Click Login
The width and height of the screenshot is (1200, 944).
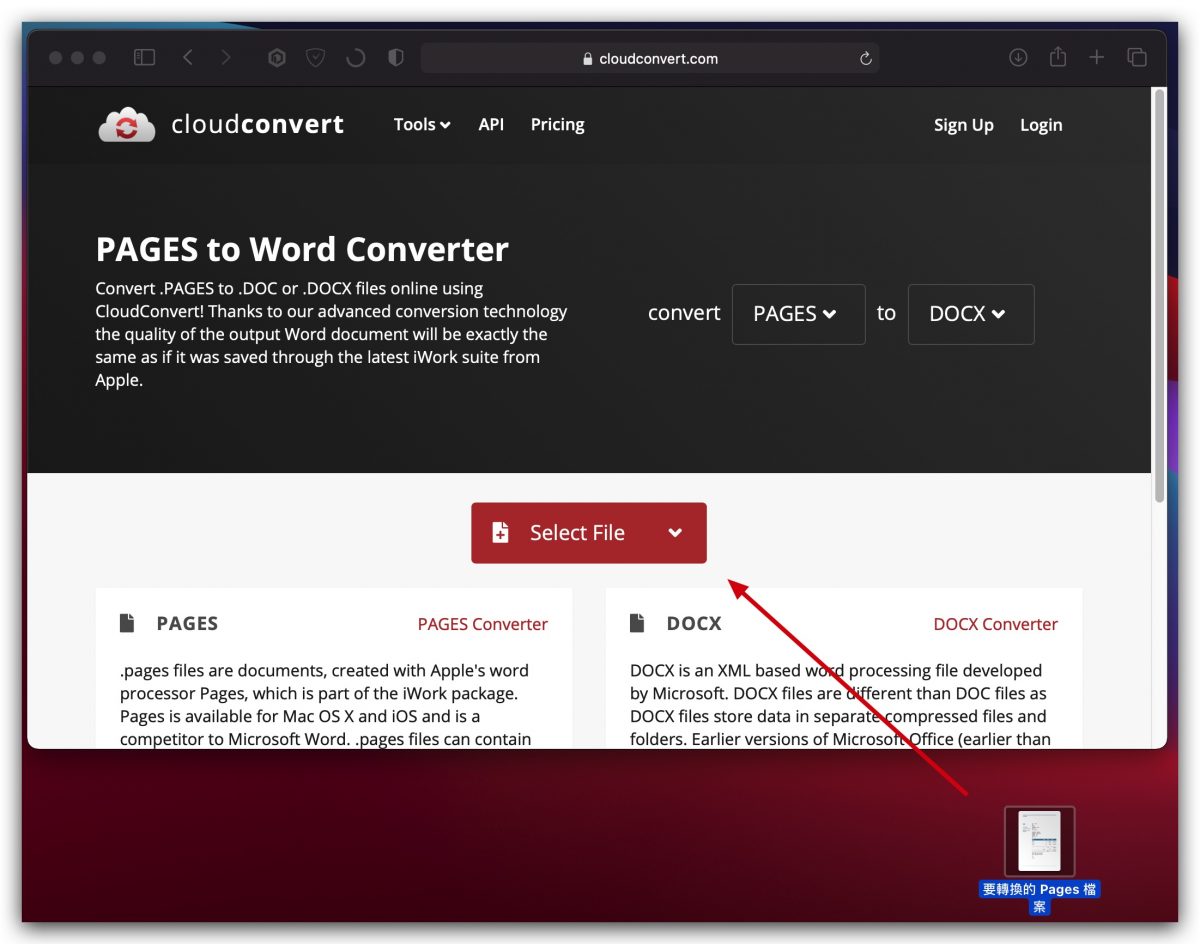(x=1041, y=125)
